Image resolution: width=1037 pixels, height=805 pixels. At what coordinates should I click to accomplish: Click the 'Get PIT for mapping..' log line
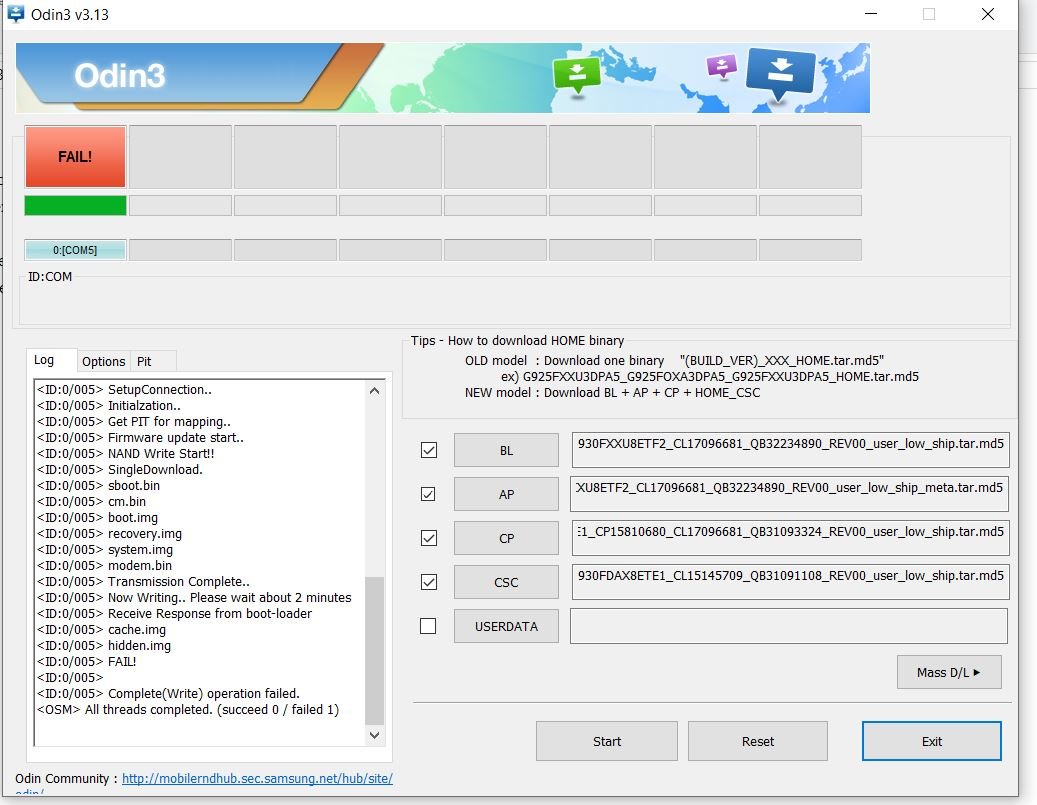tap(134, 421)
